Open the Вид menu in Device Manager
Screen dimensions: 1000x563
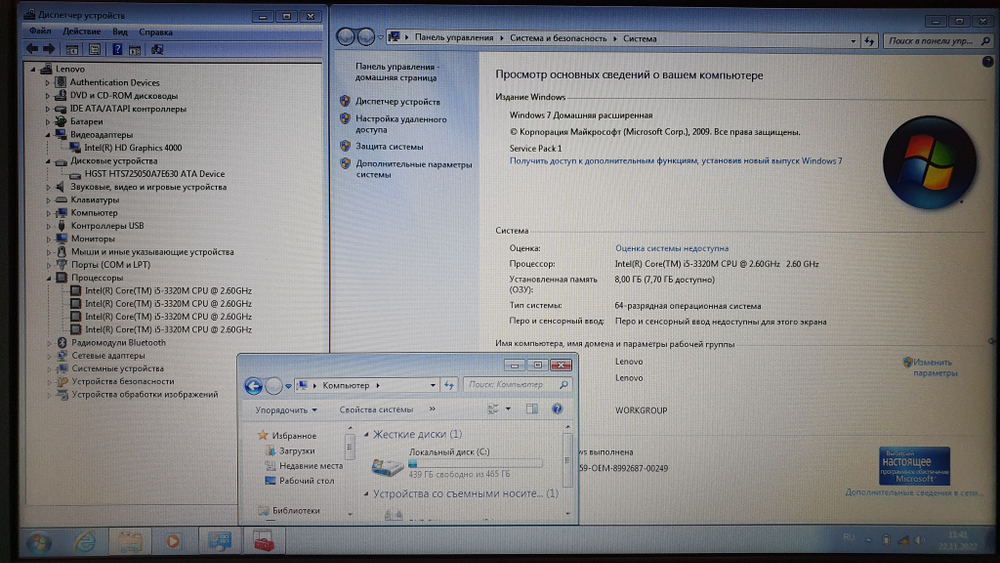[120, 32]
